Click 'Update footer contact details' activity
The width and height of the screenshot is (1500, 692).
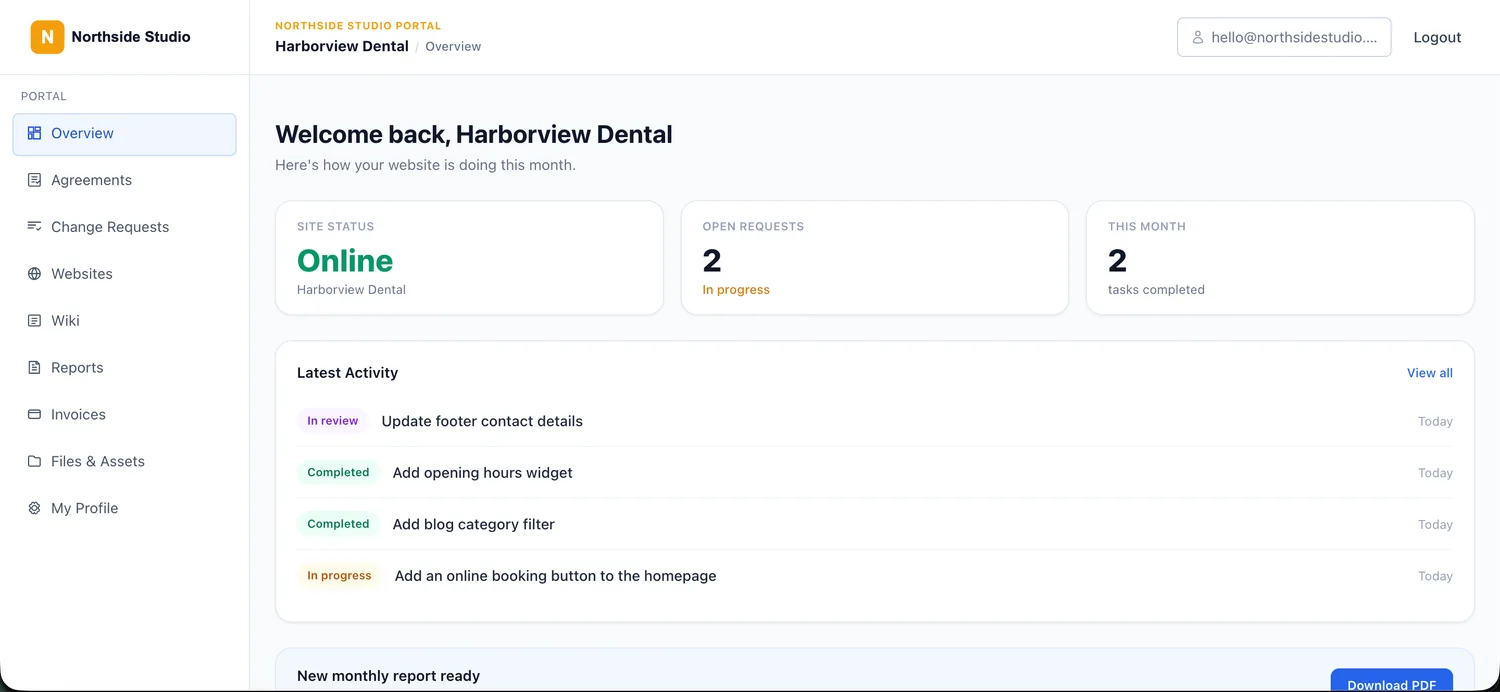coord(482,421)
